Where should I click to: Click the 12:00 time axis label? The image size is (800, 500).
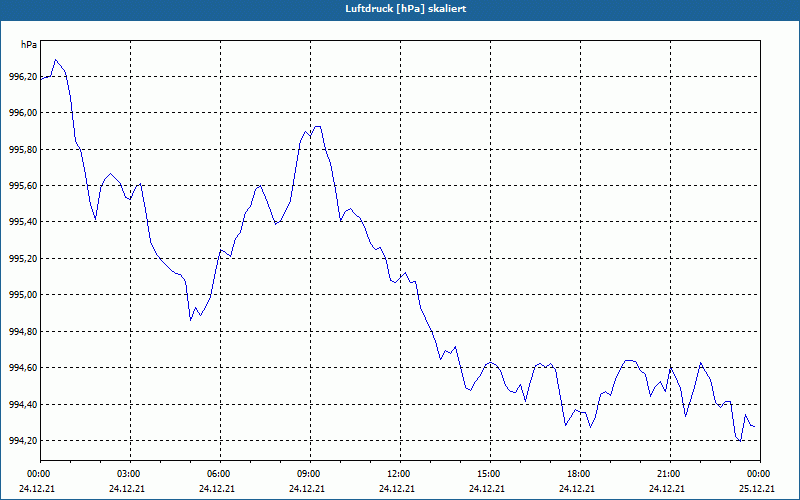pyautogui.click(x=399, y=474)
